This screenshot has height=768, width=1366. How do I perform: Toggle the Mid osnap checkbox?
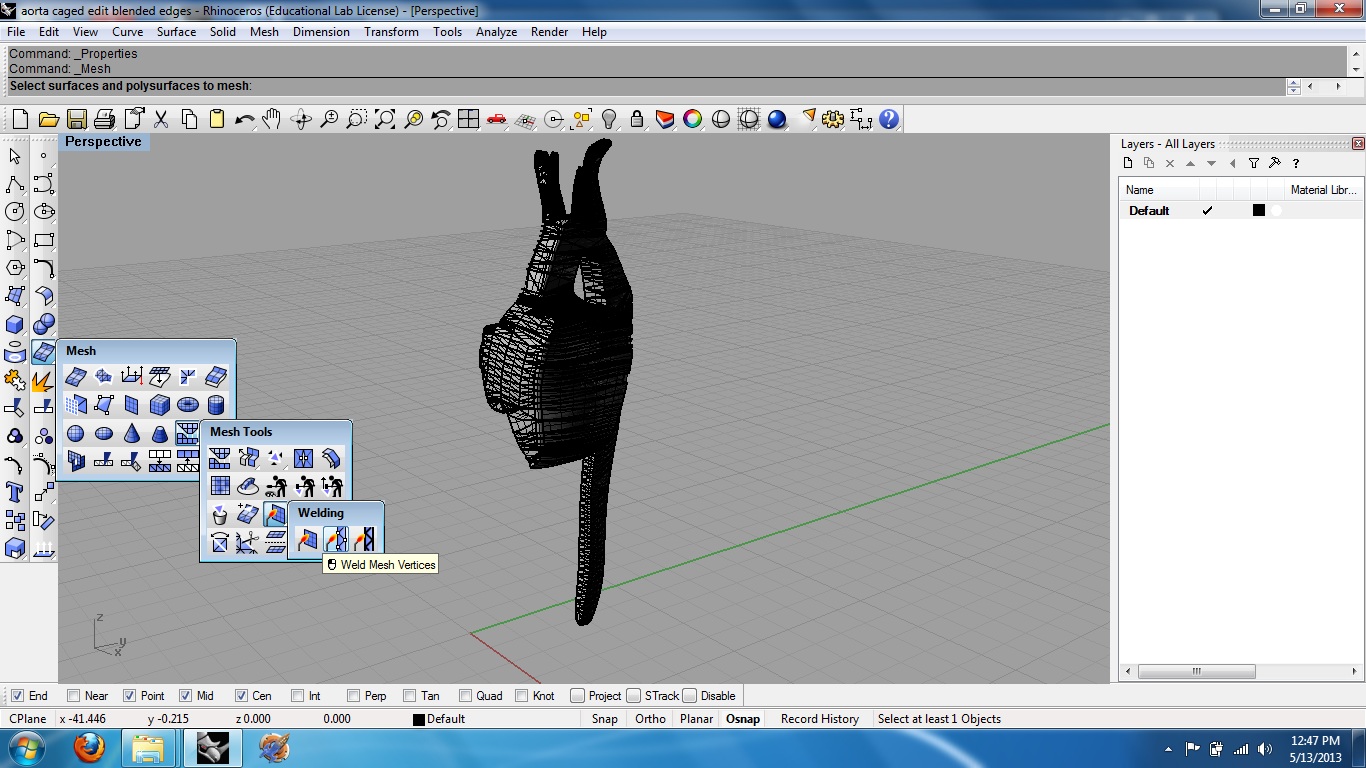185,696
